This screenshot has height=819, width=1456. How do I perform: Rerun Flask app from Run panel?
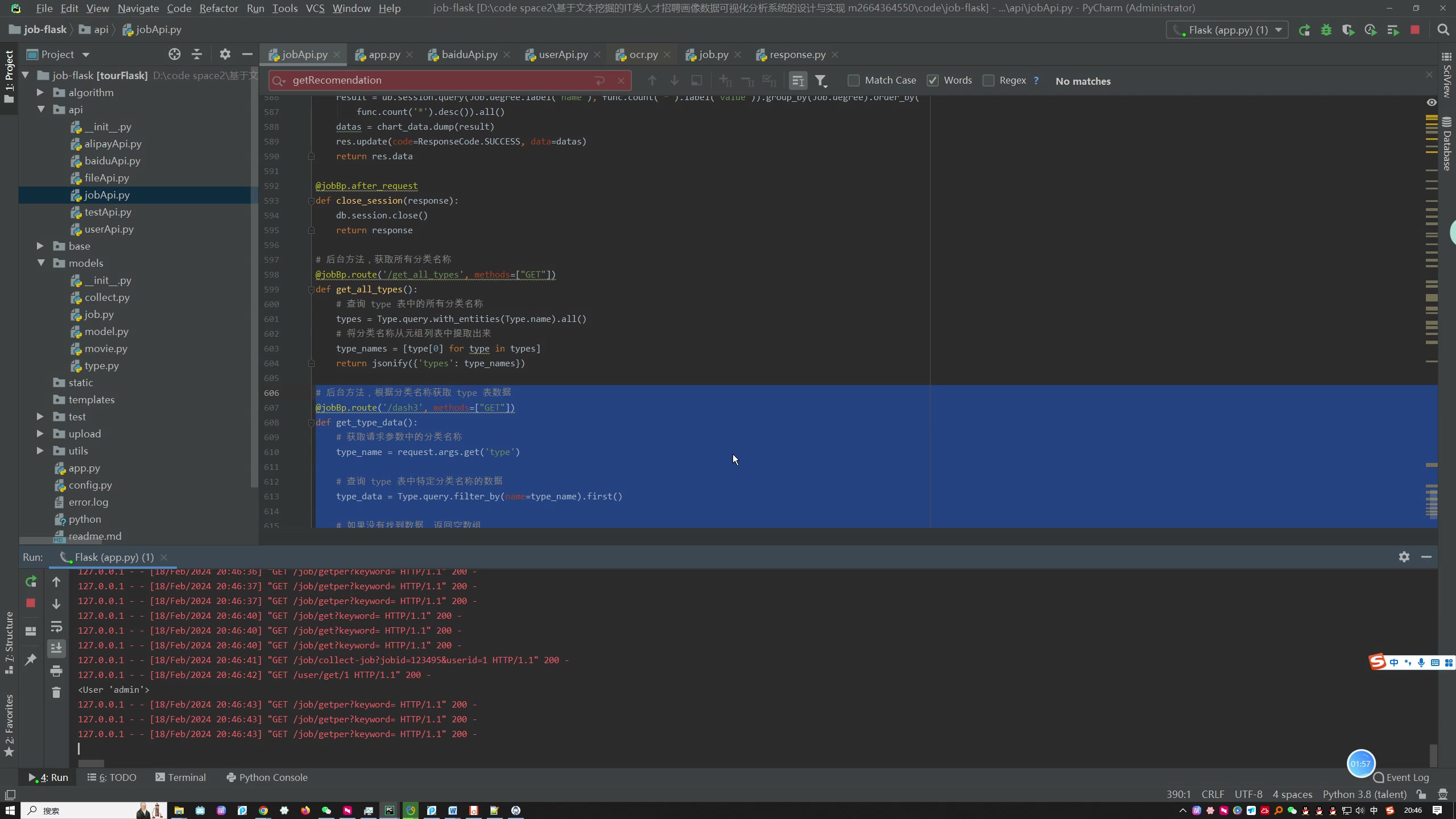coord(31,581)
